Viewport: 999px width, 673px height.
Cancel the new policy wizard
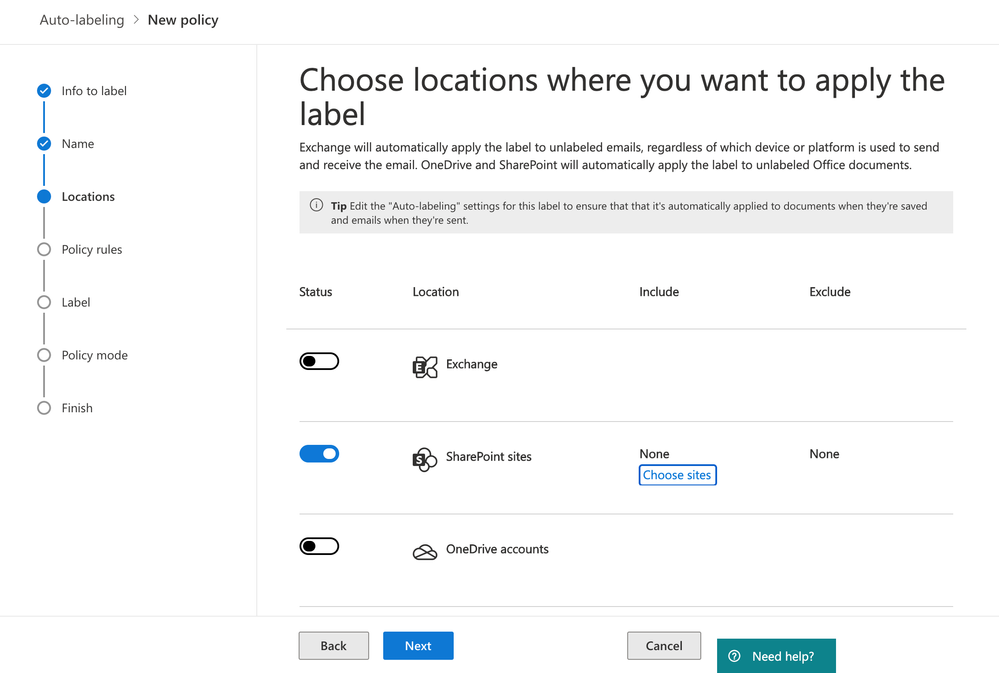pos(664,646)
